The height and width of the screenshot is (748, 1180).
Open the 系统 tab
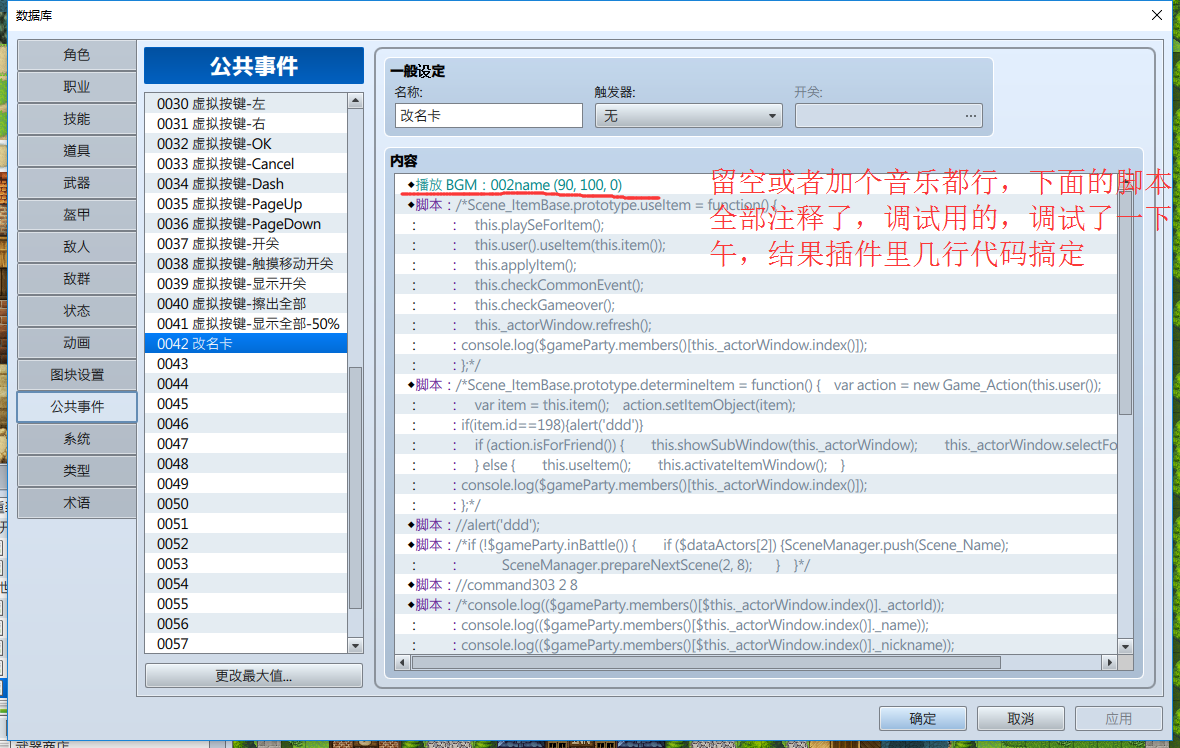pyautogui.click(x=77, y=439)
